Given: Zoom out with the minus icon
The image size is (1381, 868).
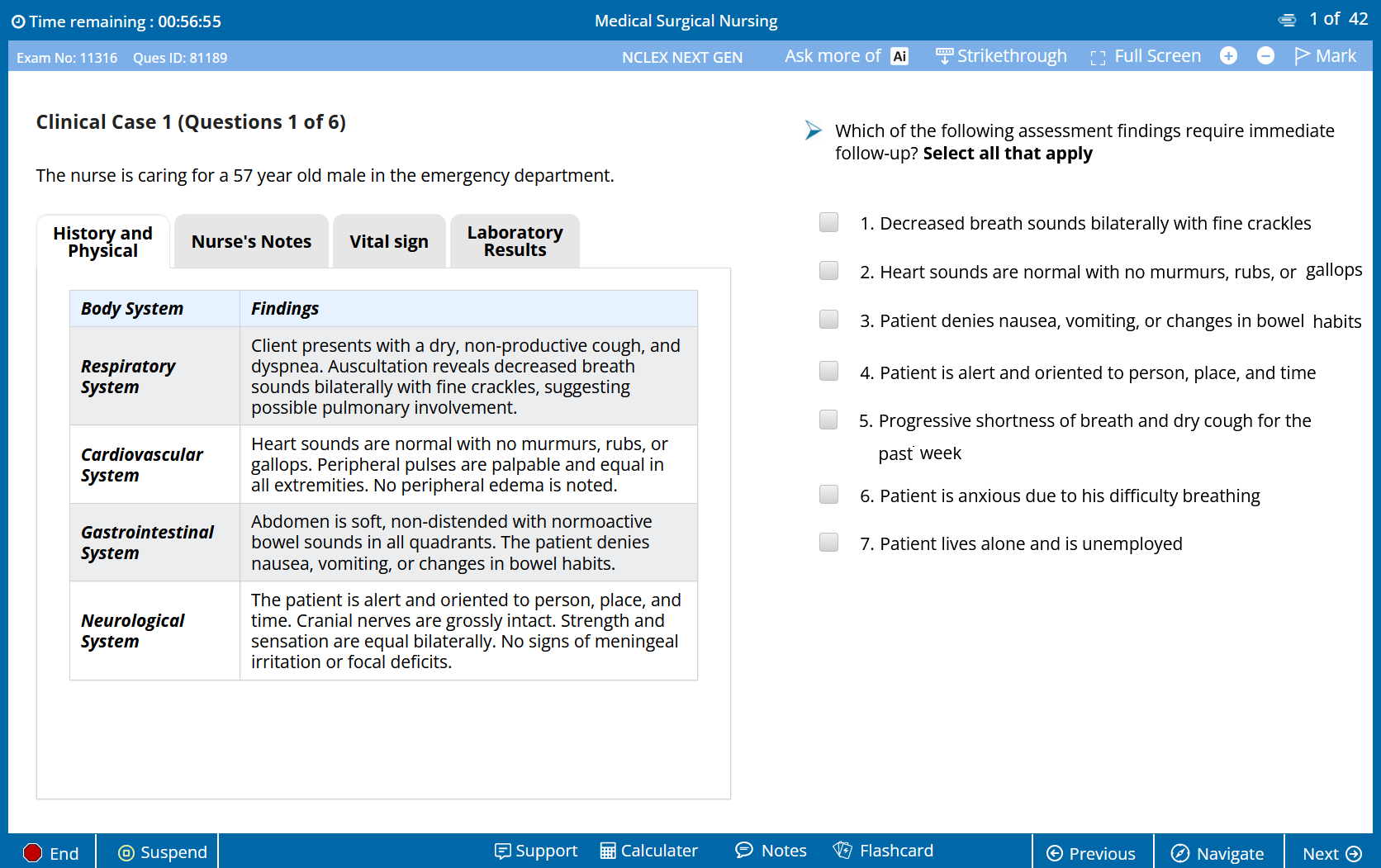Looking at the screenshot, I should 1265,55.
